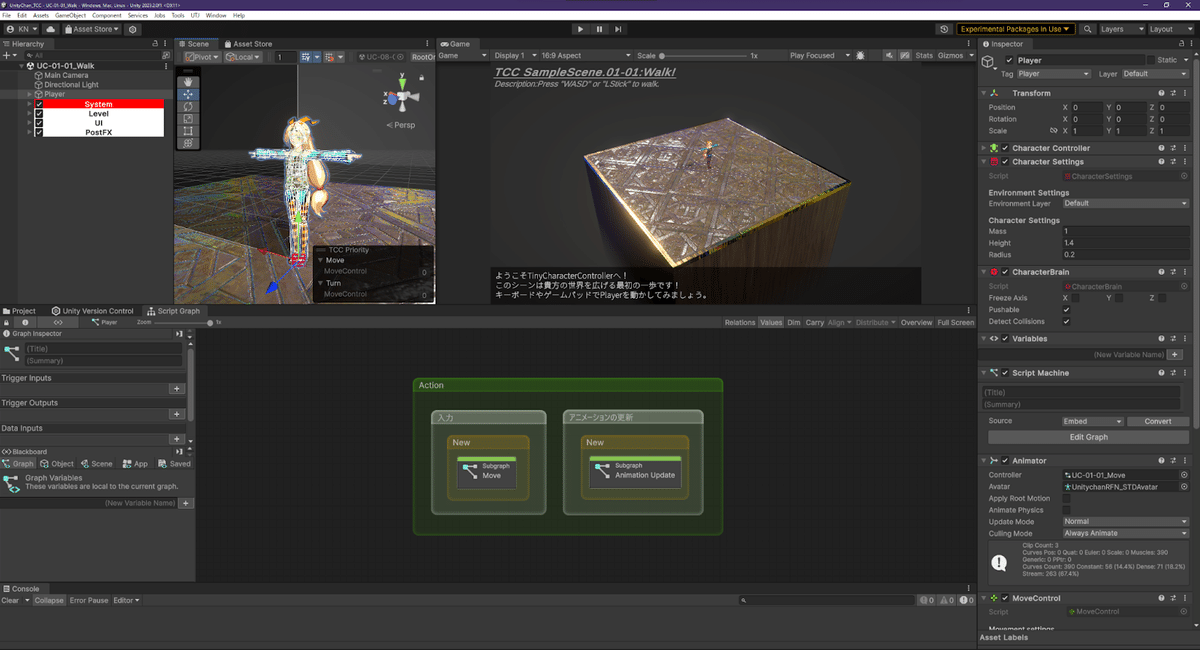
Task: Disable the Character Controller component checkbox
Action: click(x=1006, y=148)
